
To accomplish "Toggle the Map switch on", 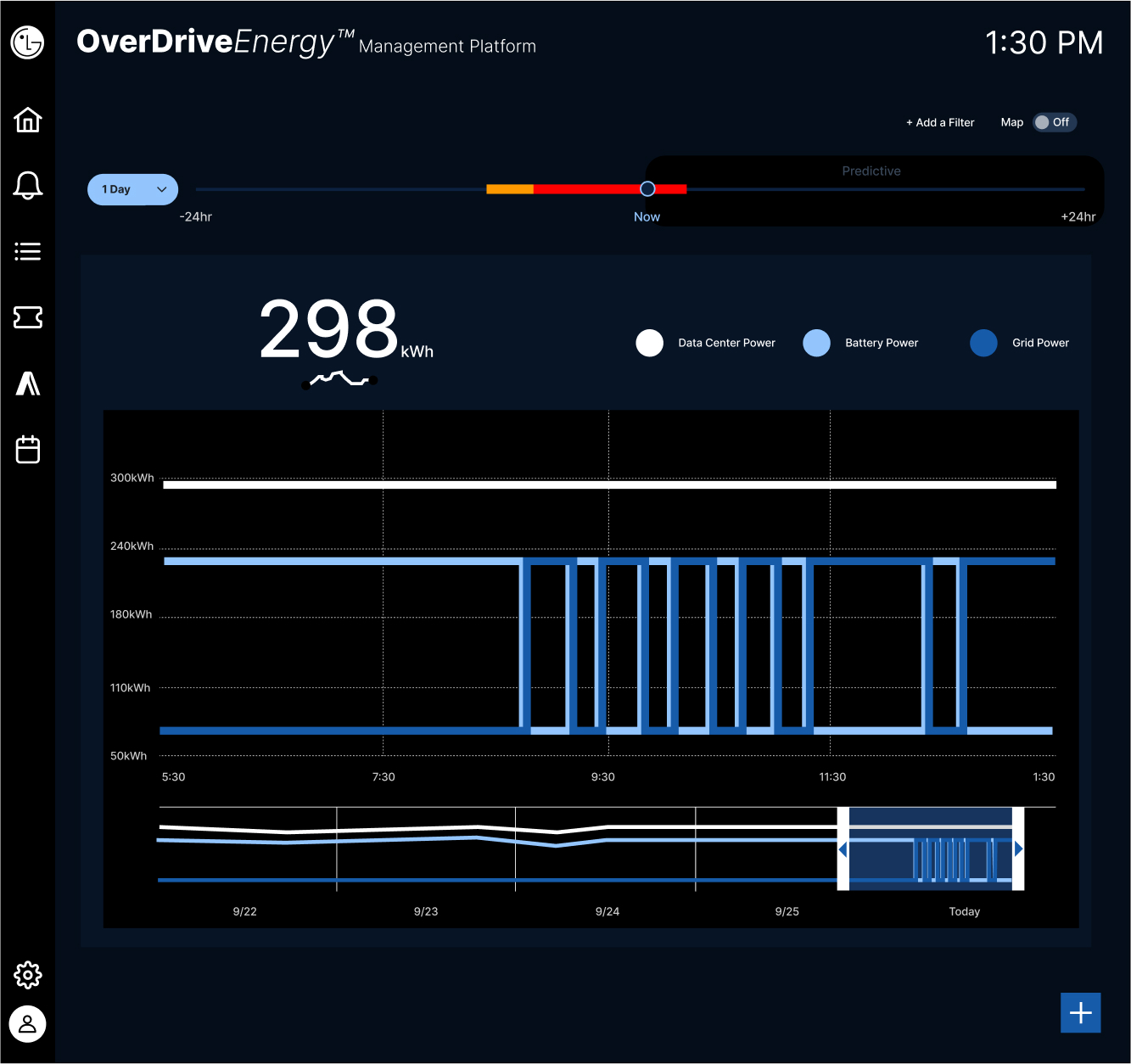I will point(1054,122).
